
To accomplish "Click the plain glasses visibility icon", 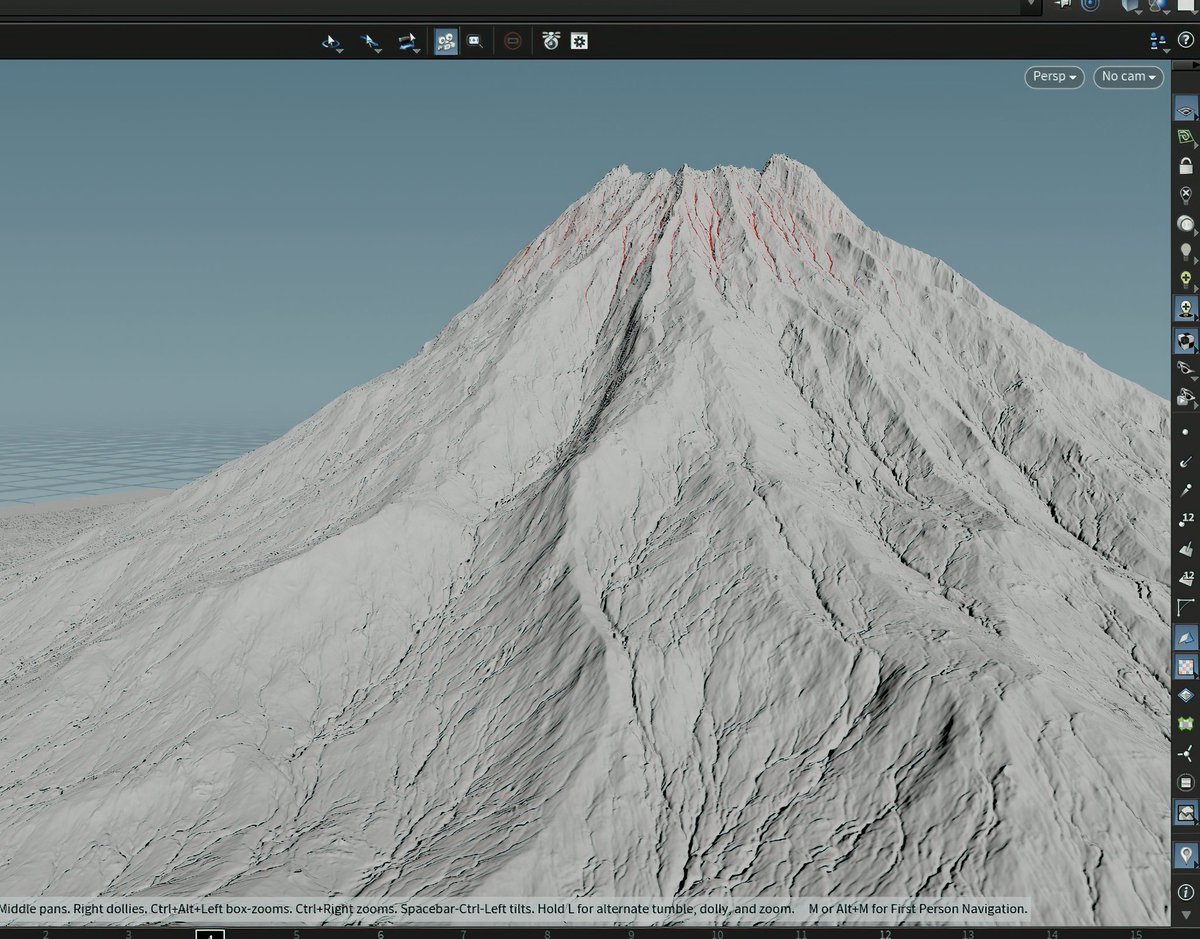I will pyautogui.click(x=1185, y=369).
